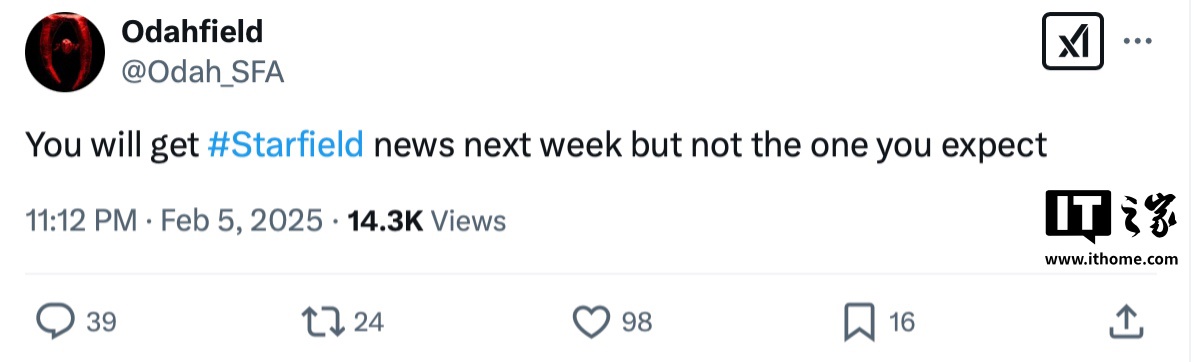The width and height of the screenshot is (1202, 362).
Task: Click the 39 replies count
Action: coord(101,322)
